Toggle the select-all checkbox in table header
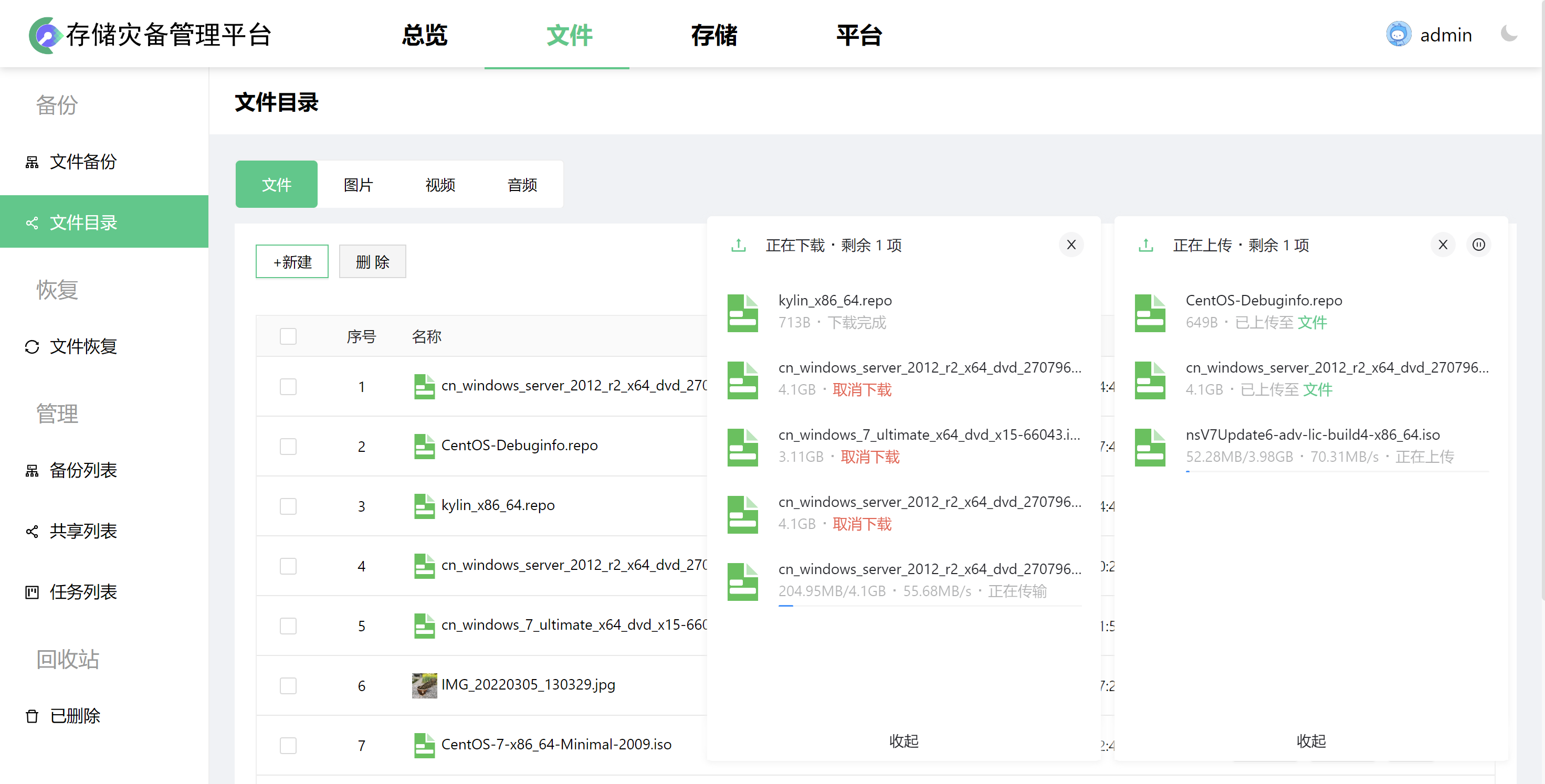1545x784 pixels. click(x=288, y=336)
